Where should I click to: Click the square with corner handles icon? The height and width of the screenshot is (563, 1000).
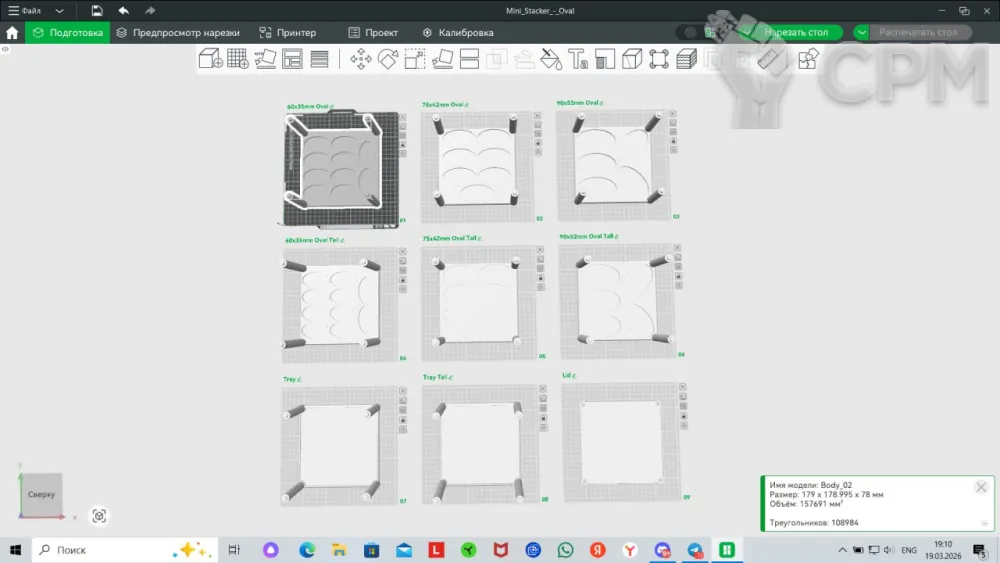pos(659,59)
